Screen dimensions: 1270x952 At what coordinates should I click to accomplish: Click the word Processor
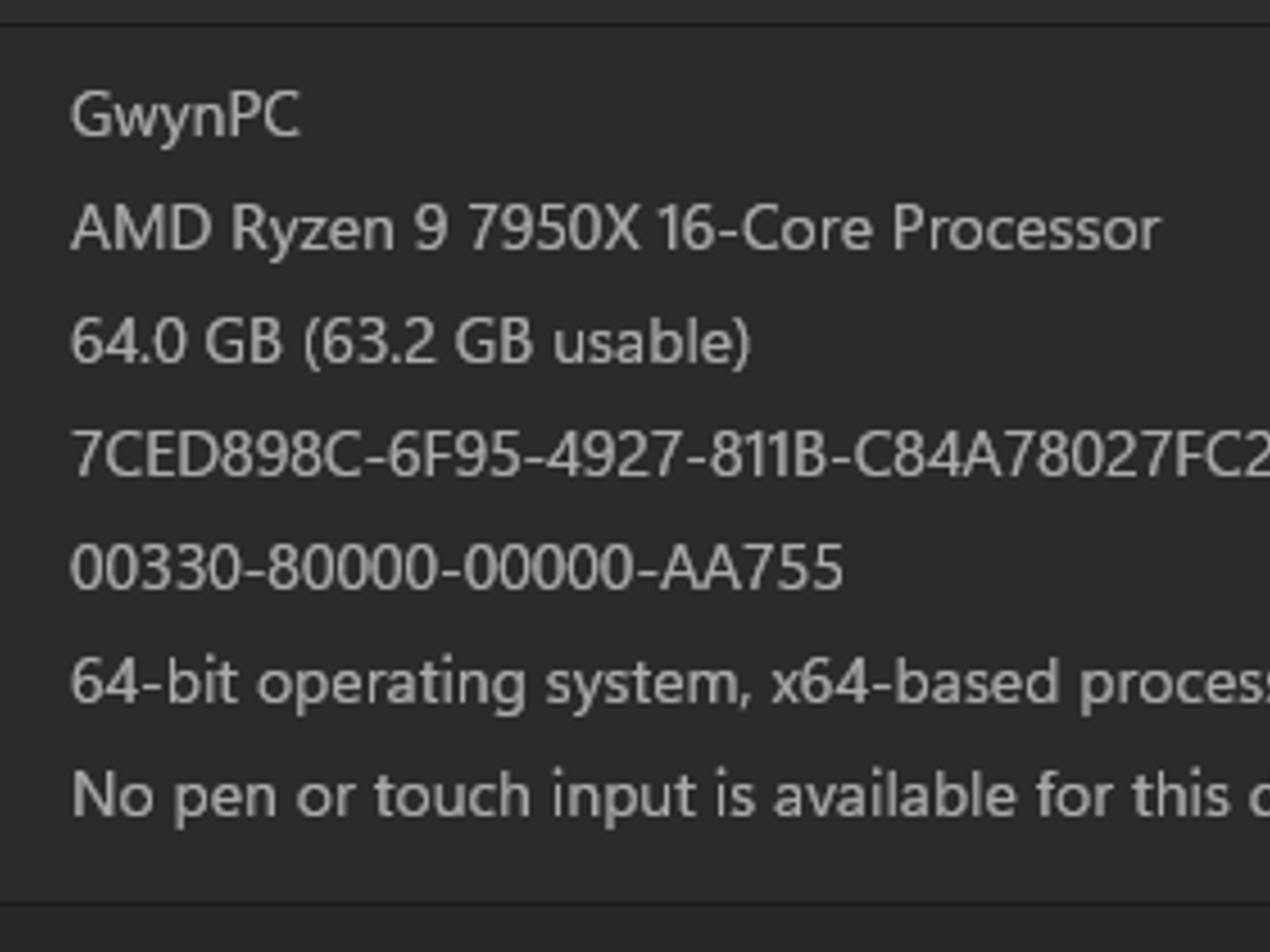[1026, 229]
